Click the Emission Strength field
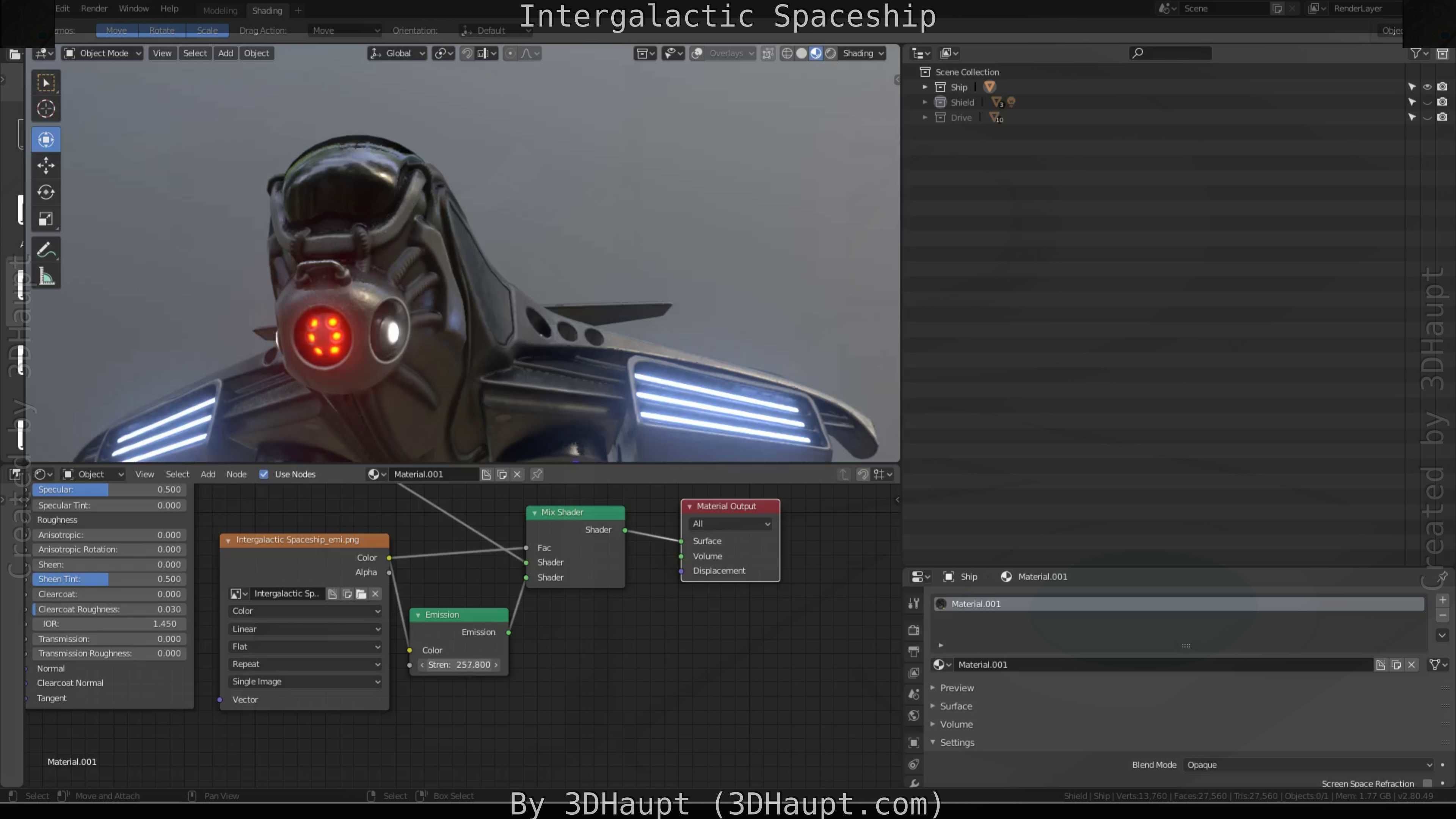This screenshot has height=819, width=1456. 459,665
